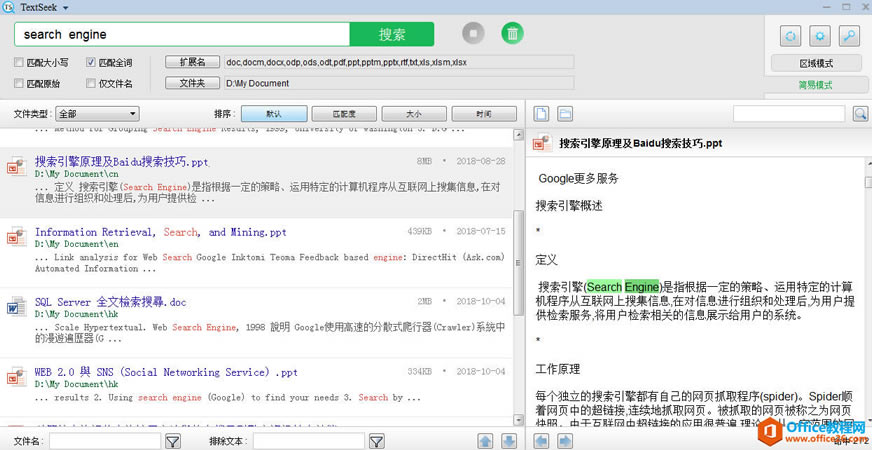This screenshot has height=450, width=872.
Task: Click results list scroll down arrow
Action: 518,420
